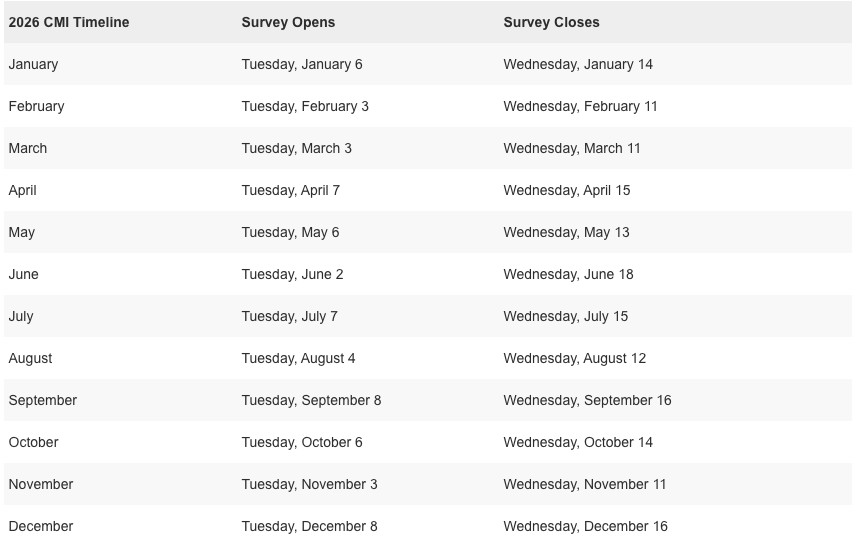Viewport: 856px width, 552px height.
Task: Select the January row label
Action: pos(33,64)
